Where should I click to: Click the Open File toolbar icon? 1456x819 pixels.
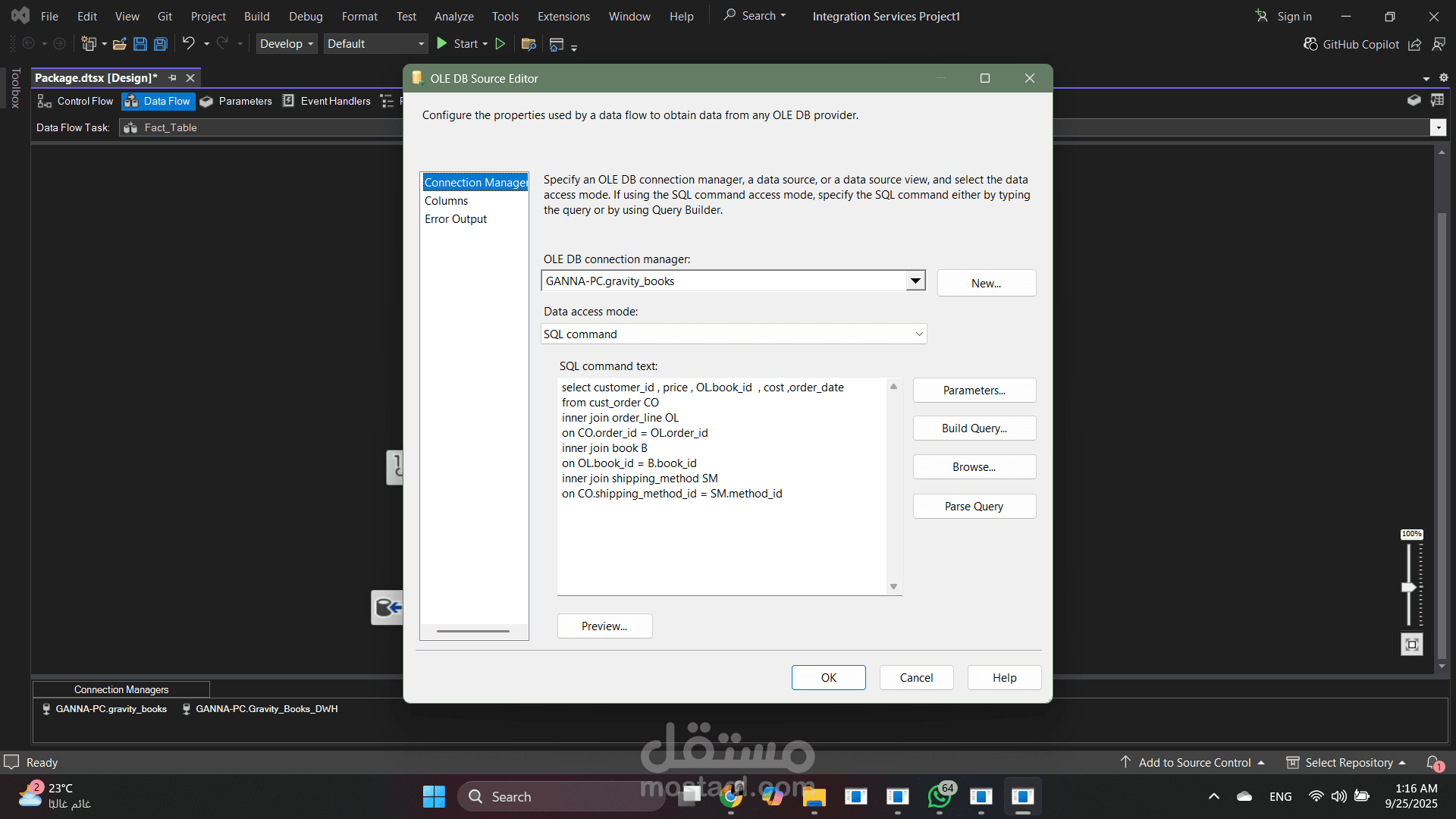(x=119, y=44)
